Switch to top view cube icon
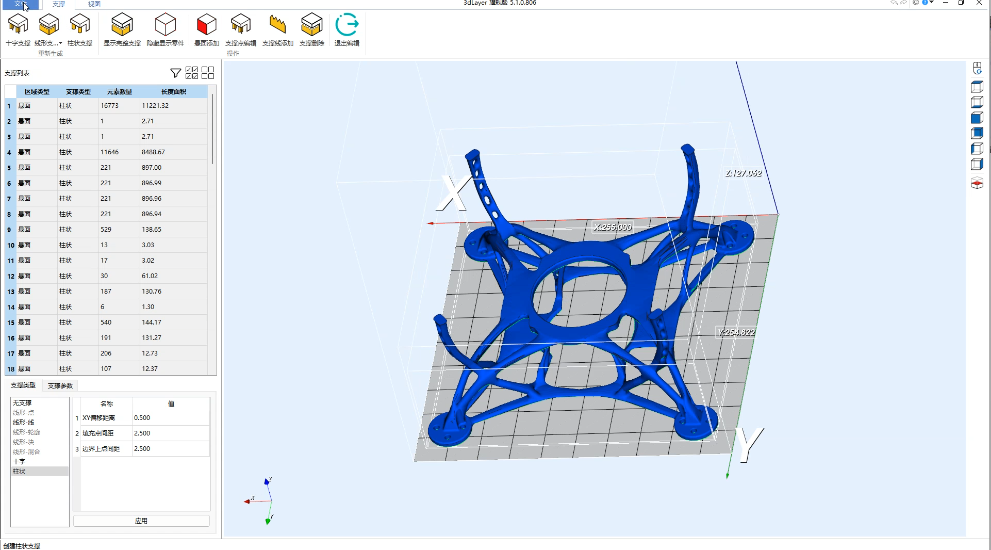The width and height of the screenshot is (991, 550). pos(977,87)
